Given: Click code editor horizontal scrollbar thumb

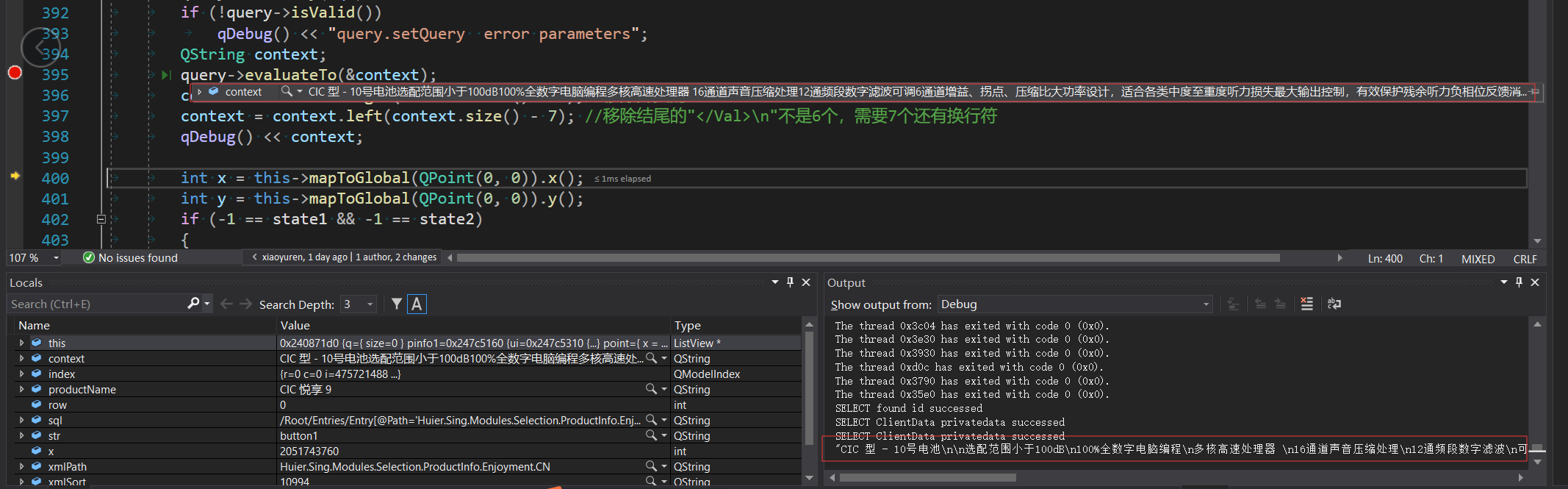Looking at the screenshot, I should tap(868, 258).
